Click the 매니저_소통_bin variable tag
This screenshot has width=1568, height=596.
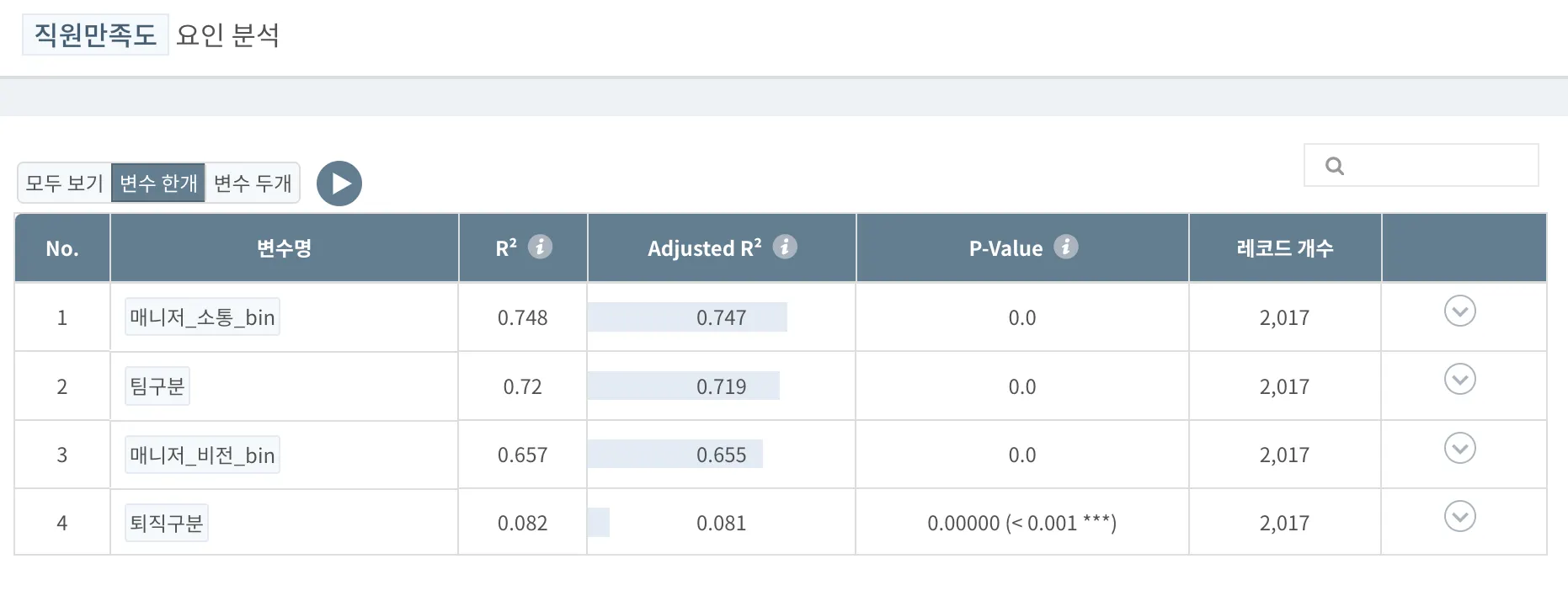202,317
